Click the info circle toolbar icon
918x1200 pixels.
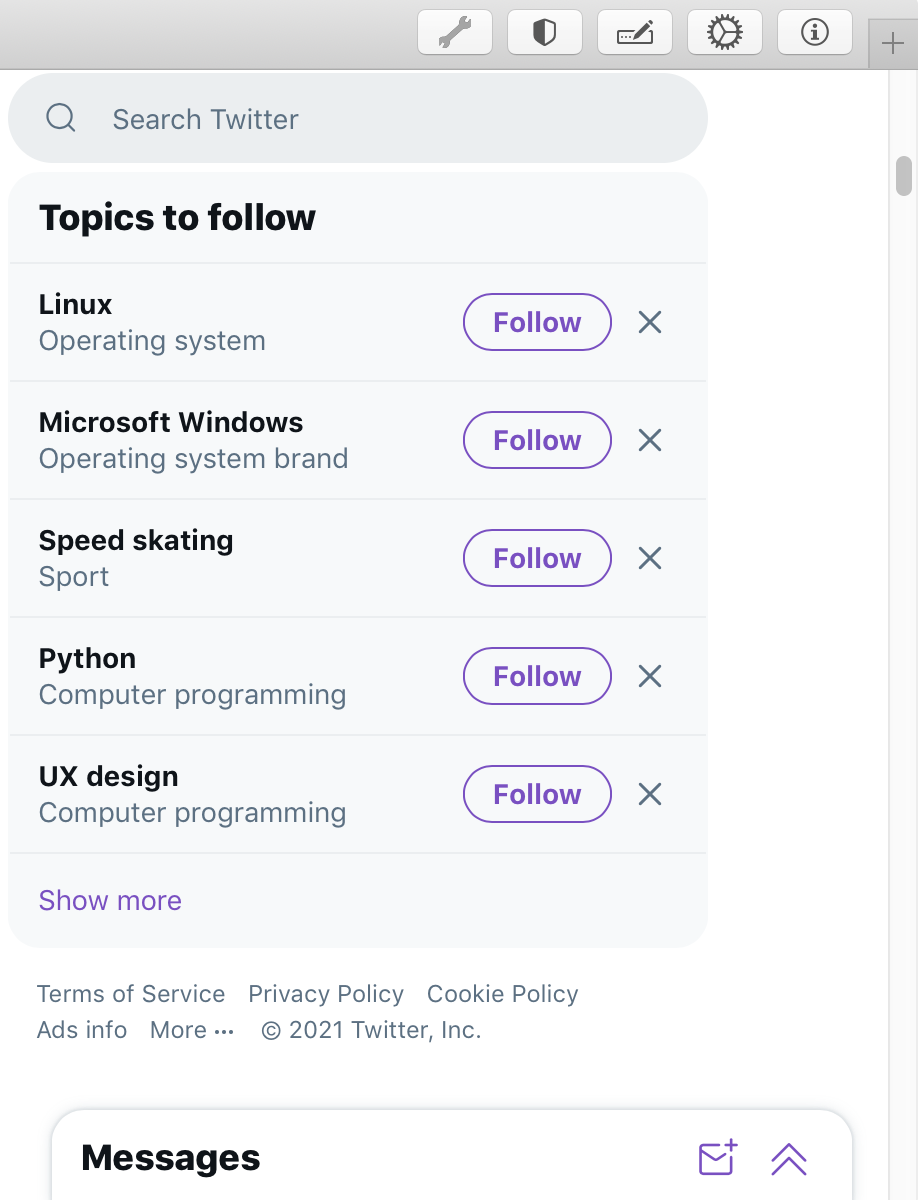point(815,33)
